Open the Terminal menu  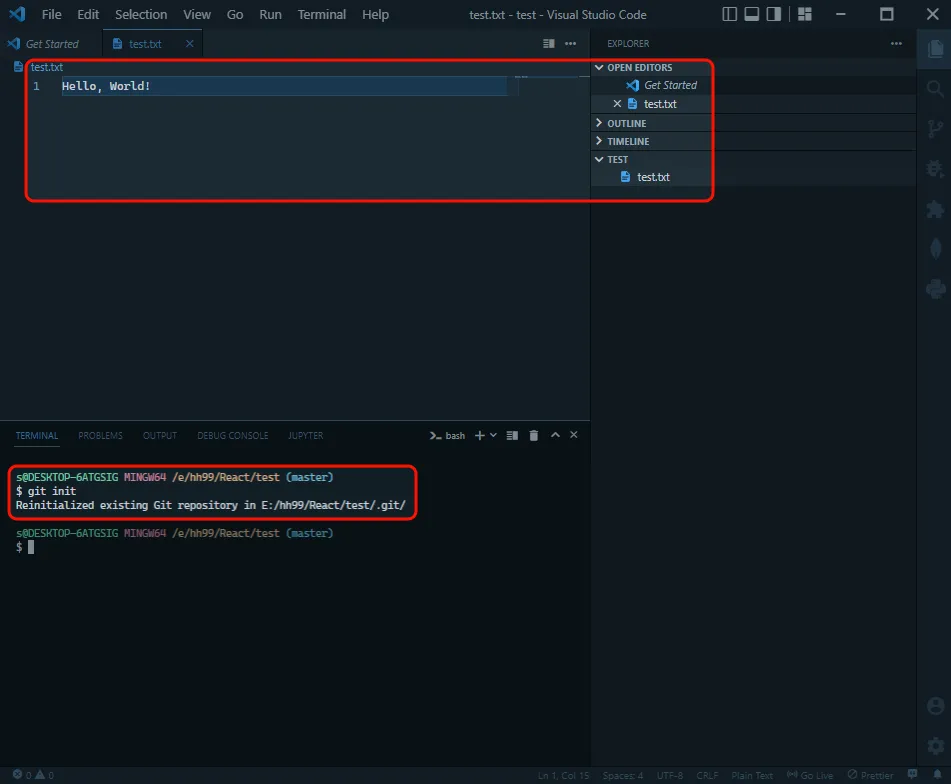[x=321, y=15]
